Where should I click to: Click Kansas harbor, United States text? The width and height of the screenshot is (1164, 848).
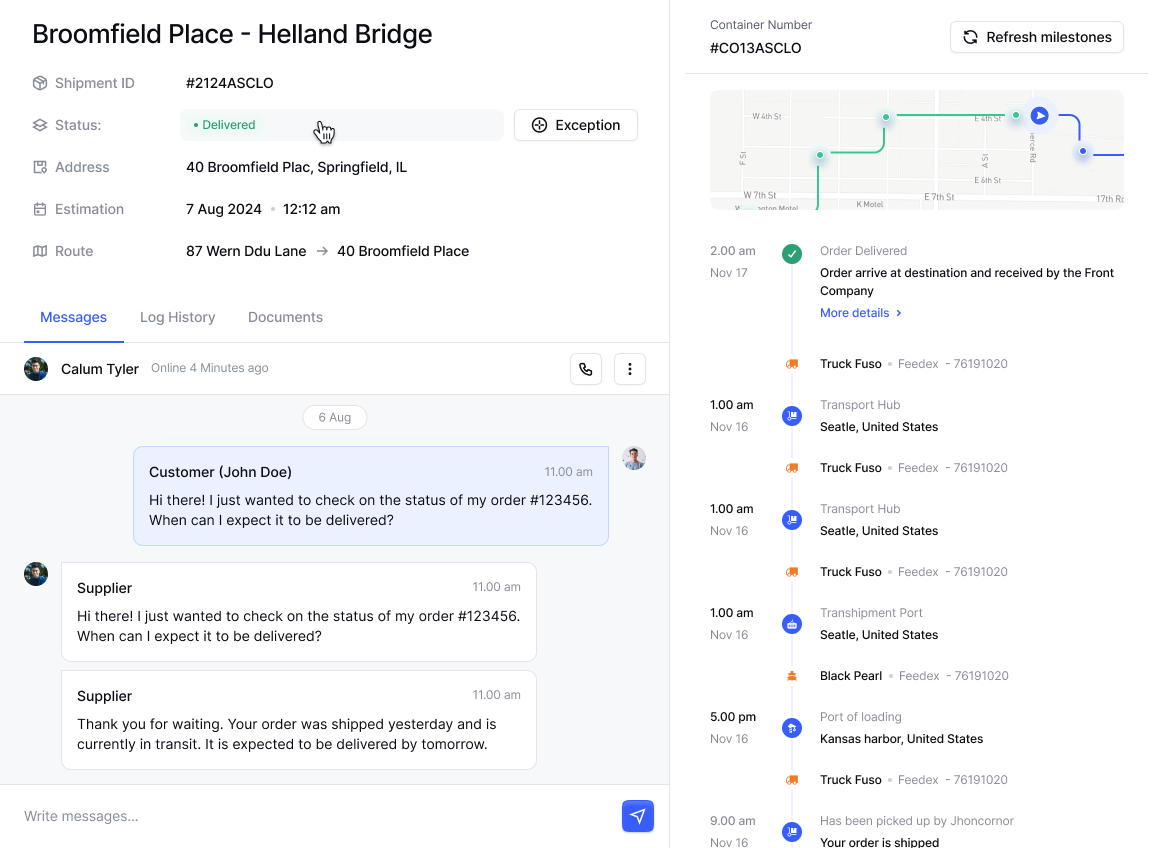click(901, 739)
